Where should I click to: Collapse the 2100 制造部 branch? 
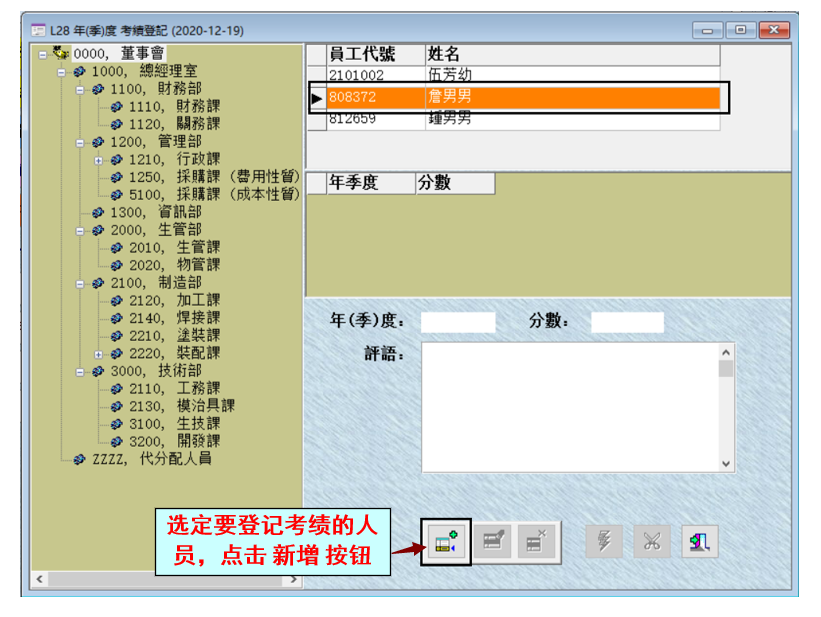[80, 284]
